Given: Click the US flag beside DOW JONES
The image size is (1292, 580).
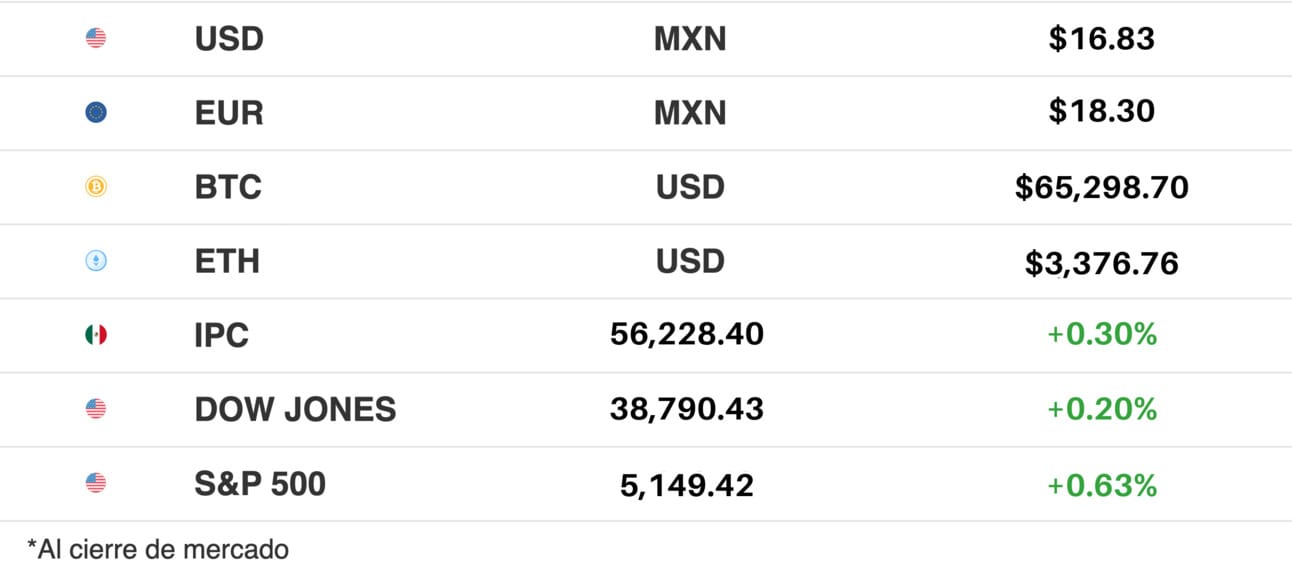Looking at the screenshot, I should [x=96, y=409].
